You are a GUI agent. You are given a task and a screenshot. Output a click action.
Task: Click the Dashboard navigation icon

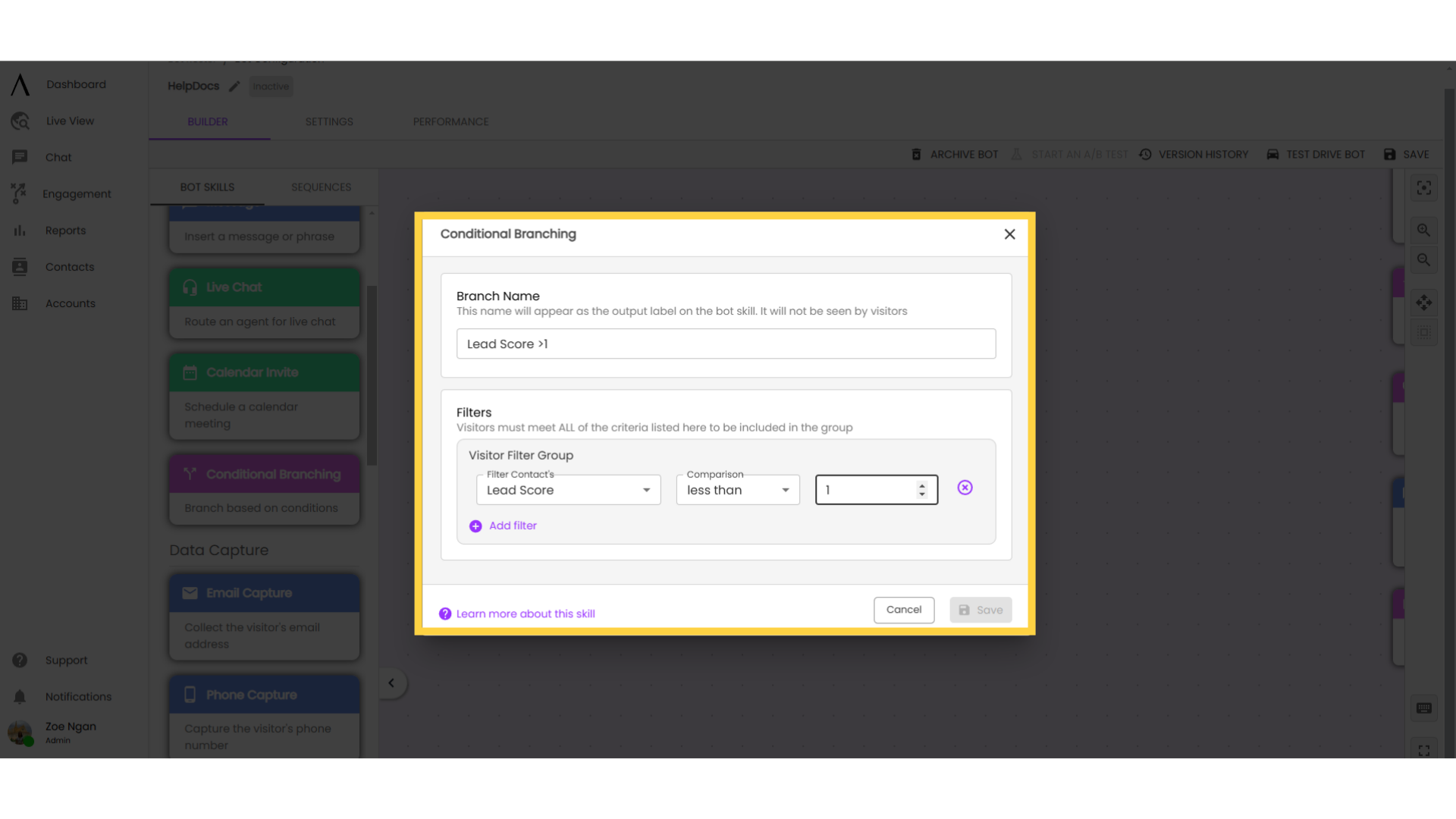19,84
